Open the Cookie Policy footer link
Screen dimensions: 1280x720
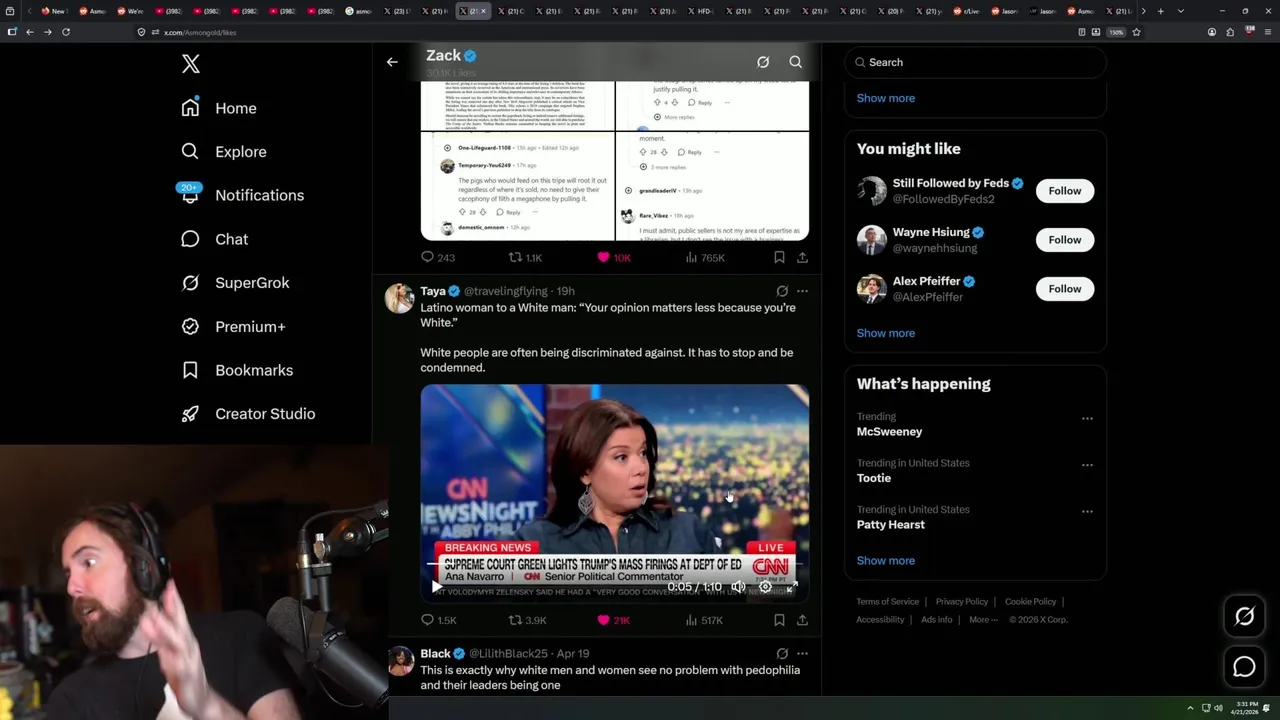click(1031, 602)
